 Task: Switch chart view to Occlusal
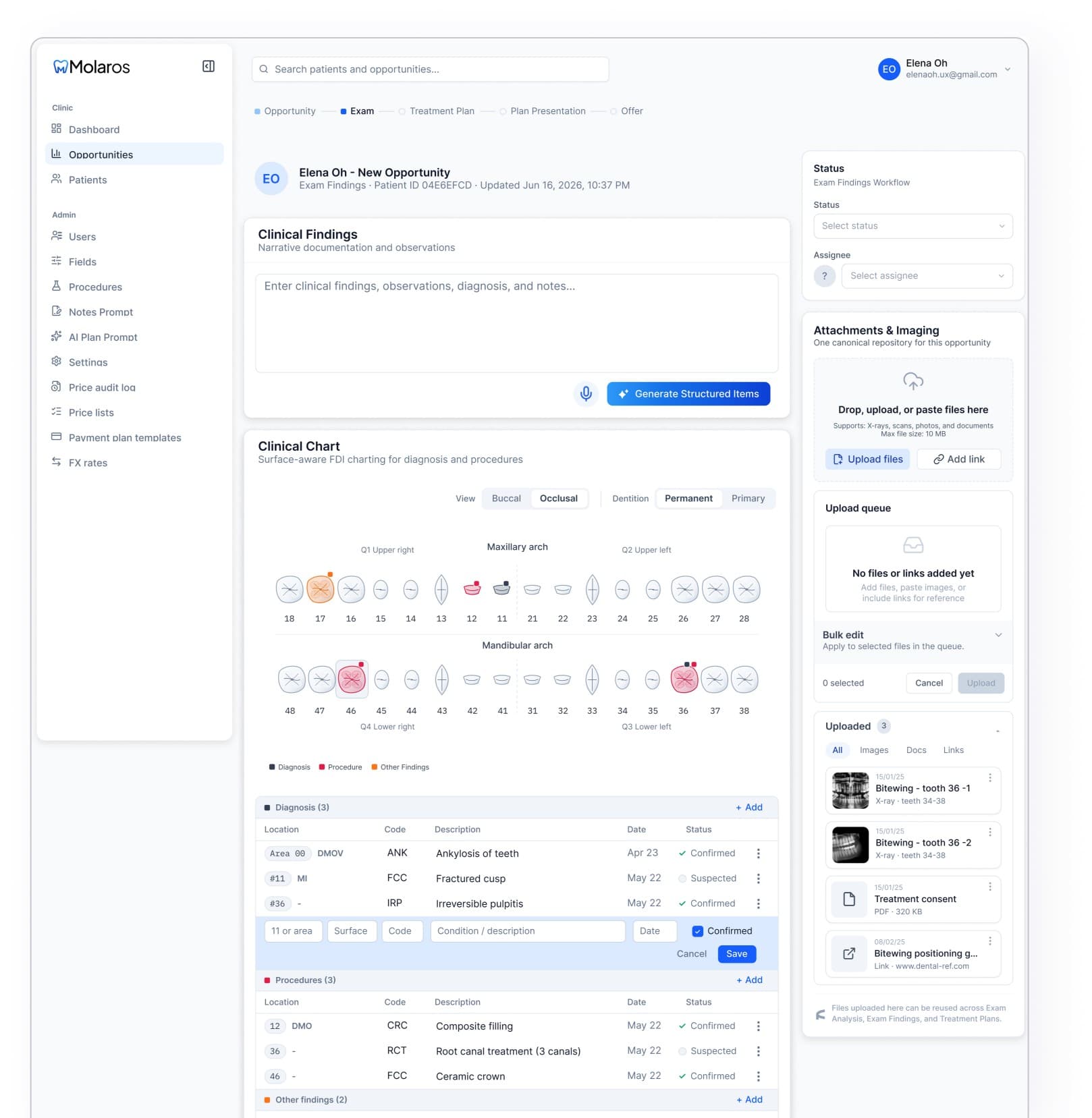click(x=558, y=499)
